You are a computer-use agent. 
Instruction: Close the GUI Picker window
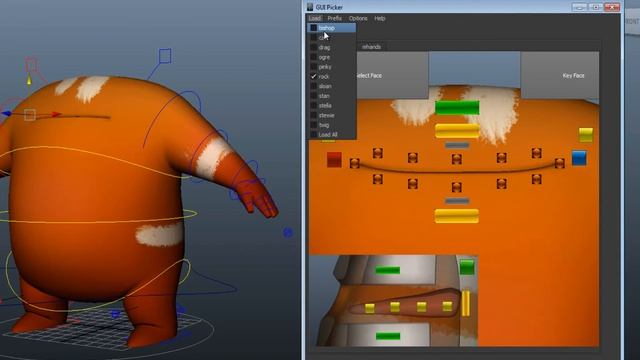[612, 7]
